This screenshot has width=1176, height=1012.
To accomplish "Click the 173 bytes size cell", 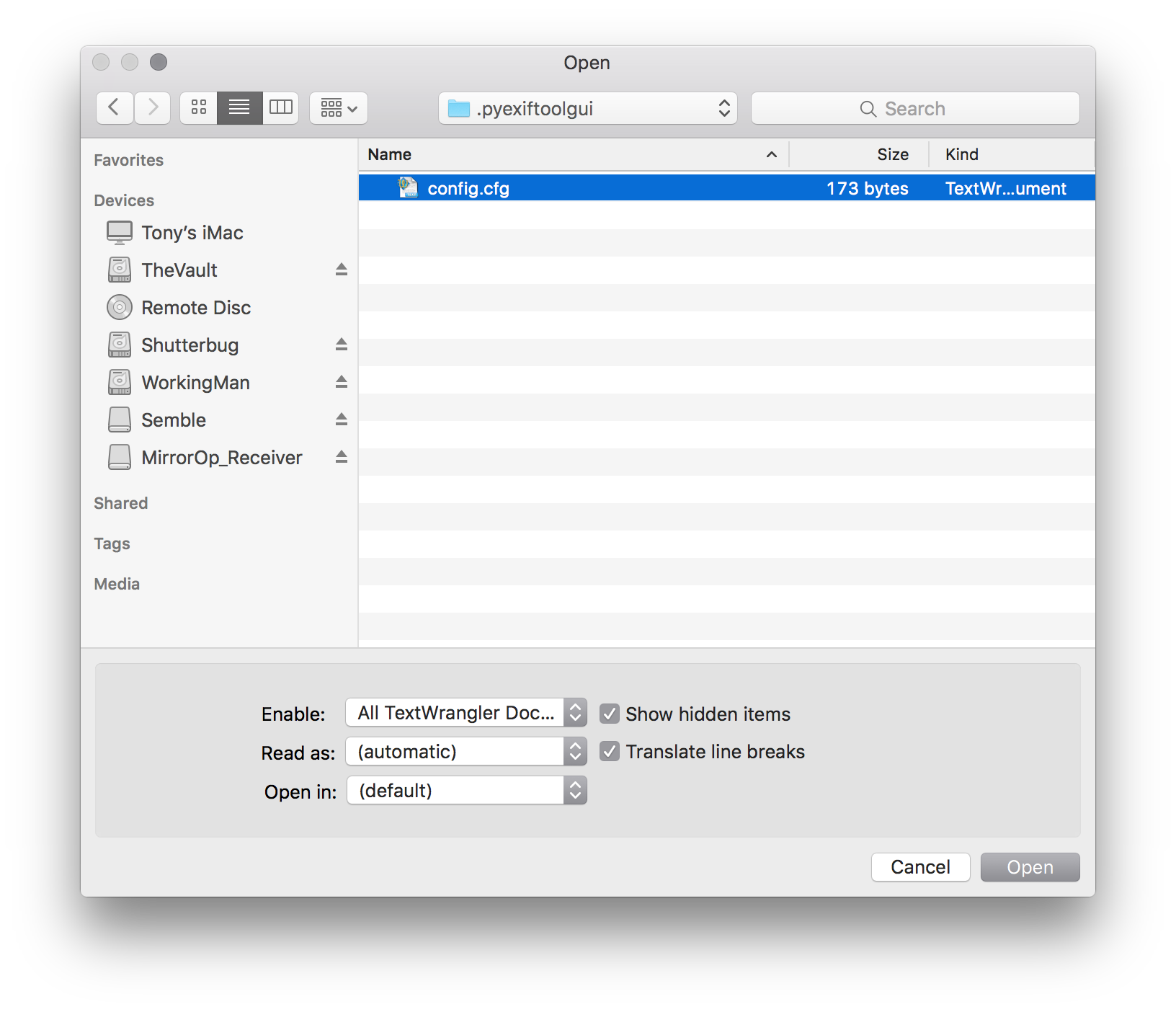I will tap(867, 188).
